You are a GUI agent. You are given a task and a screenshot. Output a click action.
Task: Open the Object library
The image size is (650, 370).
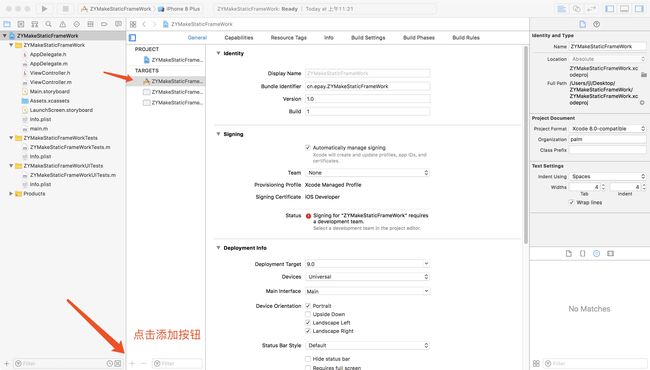point(597,254)
